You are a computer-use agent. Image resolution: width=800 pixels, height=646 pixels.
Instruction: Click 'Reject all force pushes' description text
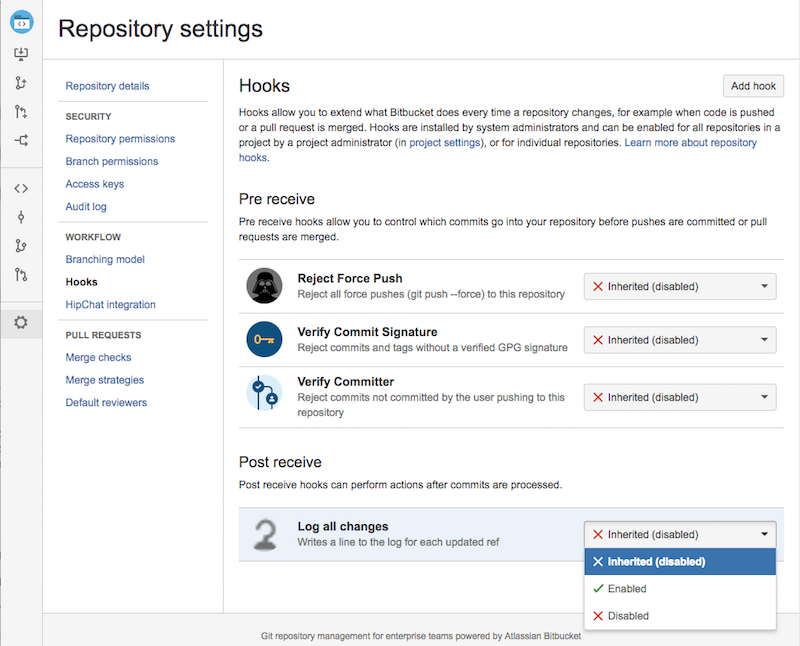[431, 294]
